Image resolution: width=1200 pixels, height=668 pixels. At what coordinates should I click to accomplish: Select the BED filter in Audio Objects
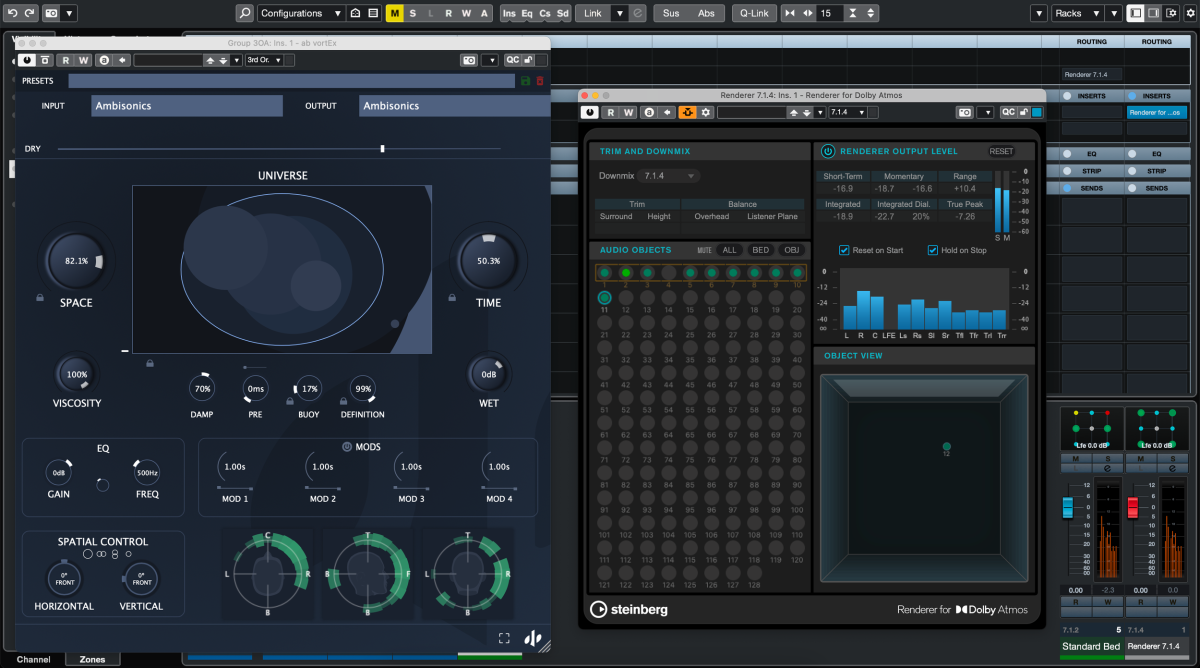point(761,250)
